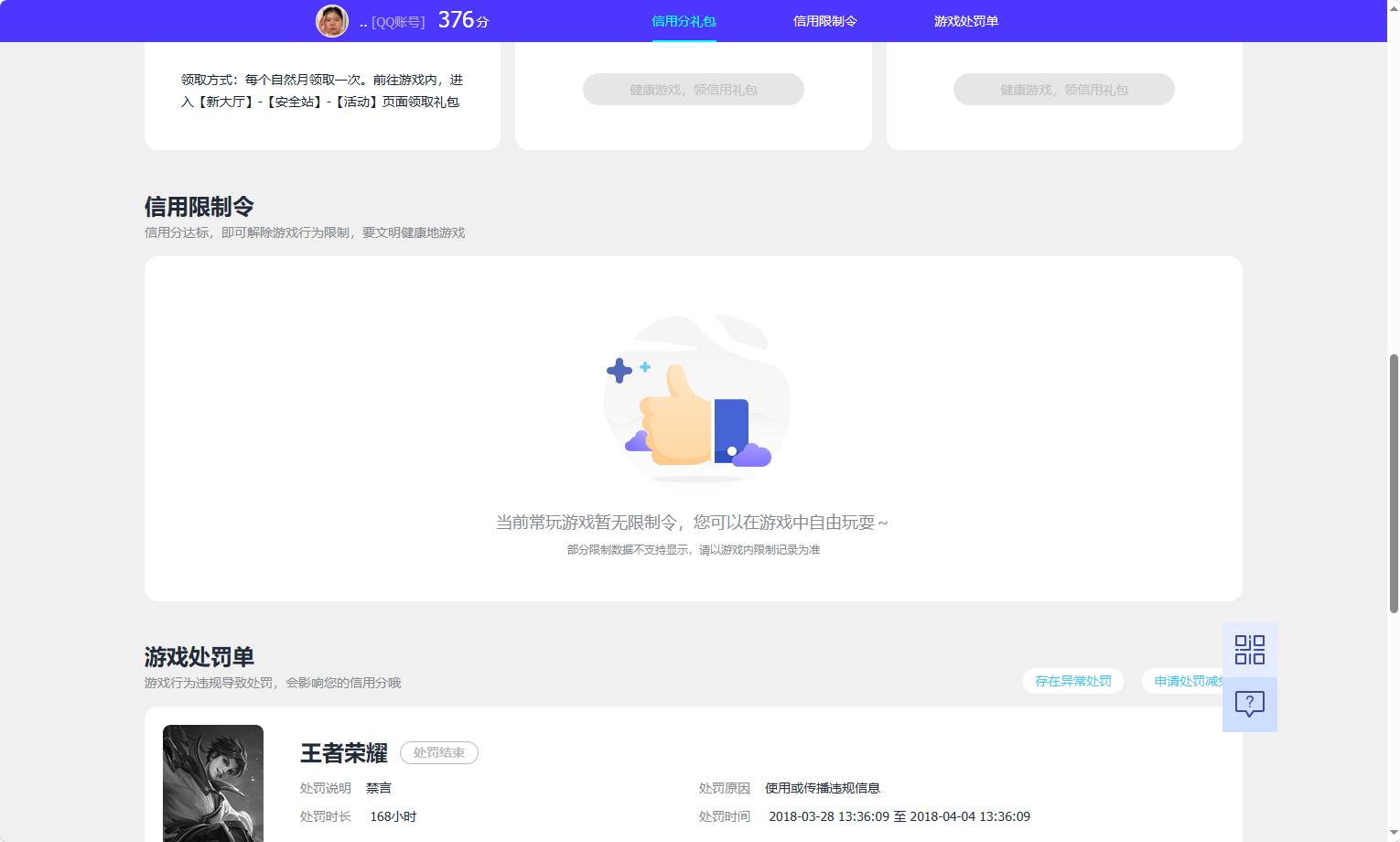
Task: Click the 信用限制令 section heading
Action: 199,207
